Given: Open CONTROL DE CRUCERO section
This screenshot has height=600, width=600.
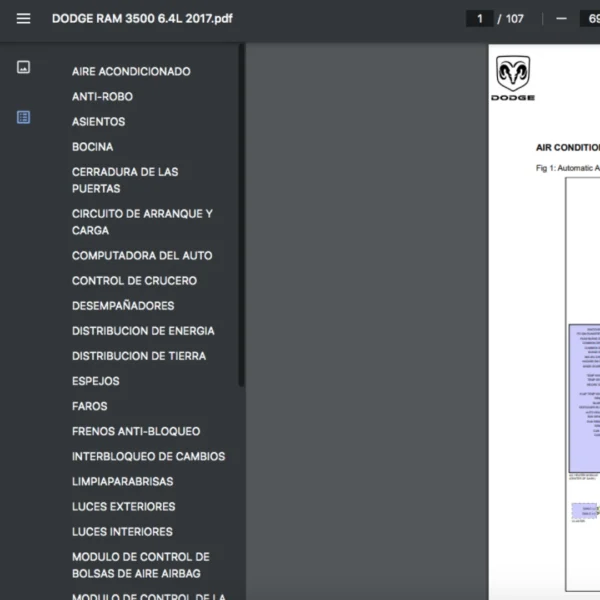Looking at the screenshot, I should tap(134, 281).
